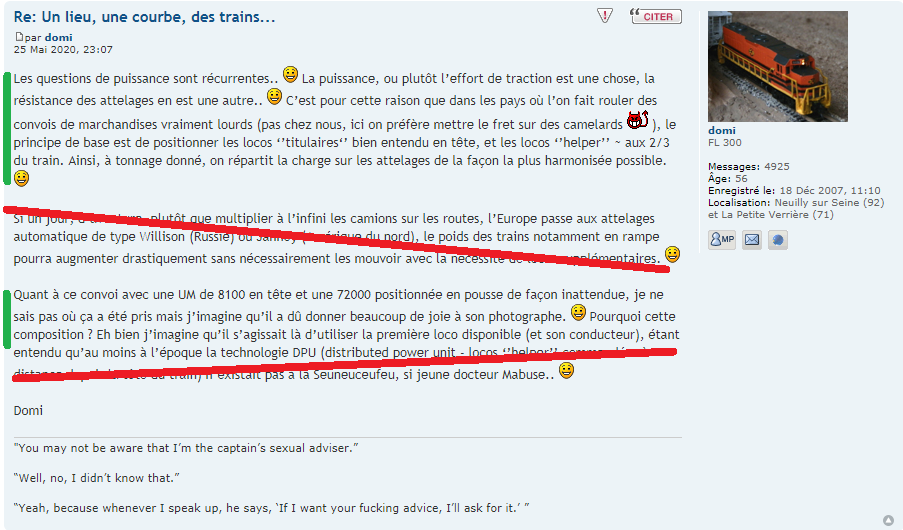Click the smiley after 'est une autre..'
The width and height of the screenshot is (903, 530).
pyautogui.click(x=275, y=96)
